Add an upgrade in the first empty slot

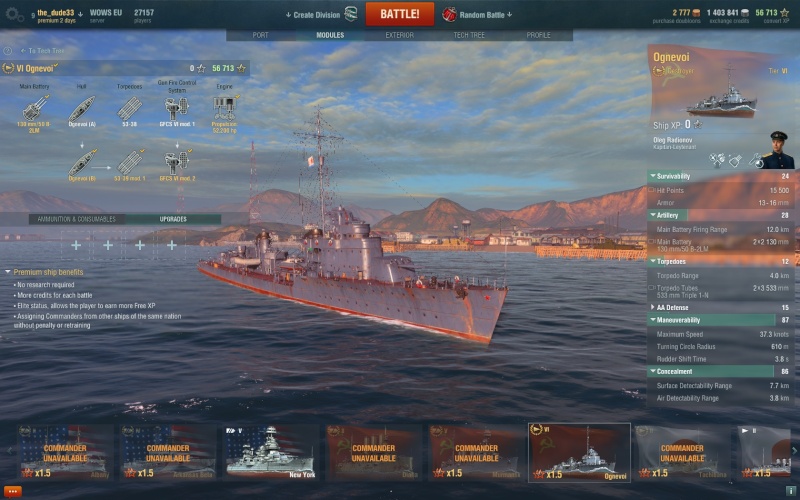pos(76,245)
